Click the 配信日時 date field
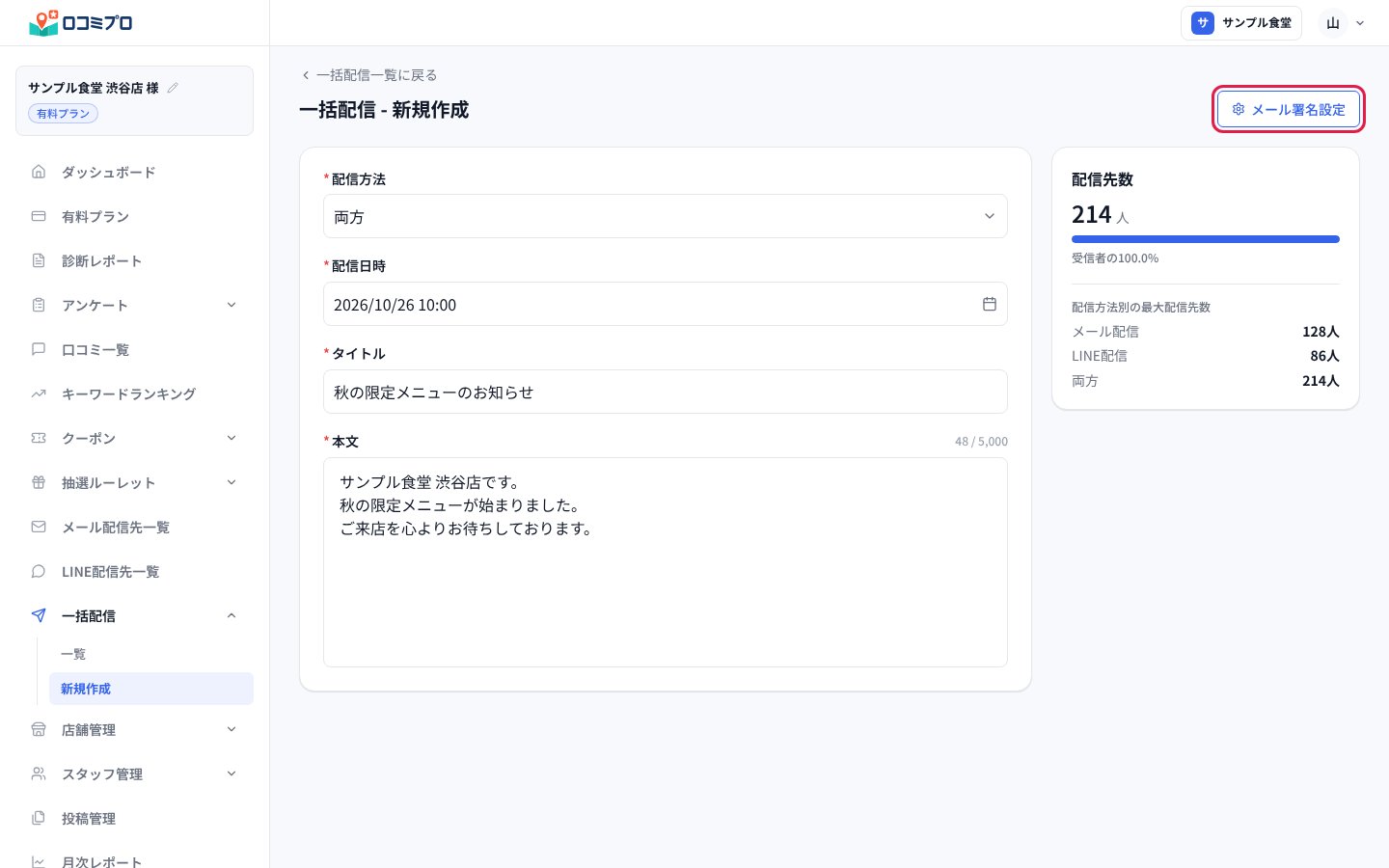Image resolution: width=1389 pixels, height=868 pixels. (x=666, y=304)
